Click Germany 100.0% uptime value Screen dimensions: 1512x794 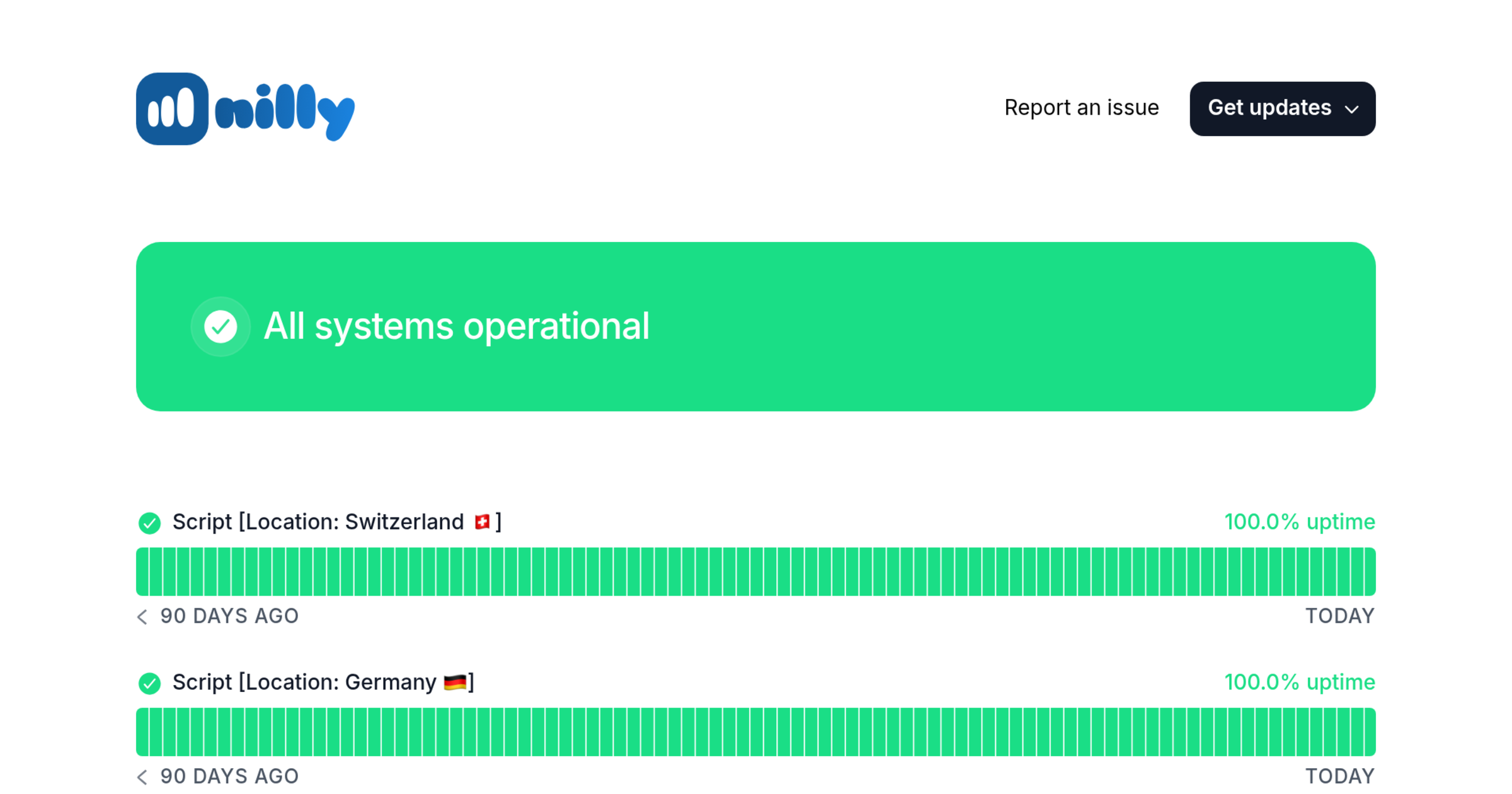(1300, 682)
